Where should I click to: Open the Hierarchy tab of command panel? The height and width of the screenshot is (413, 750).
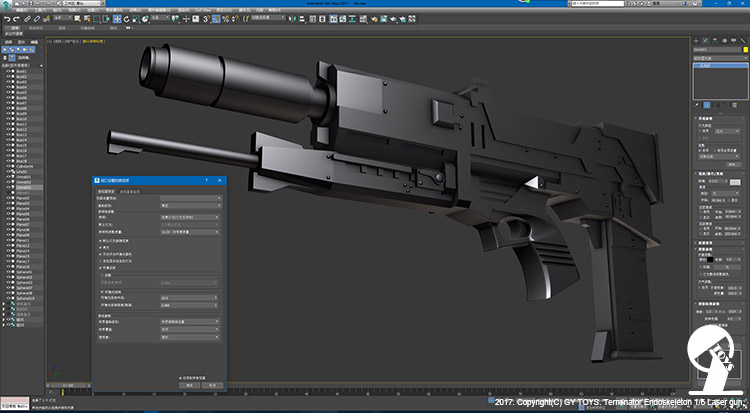(715, 41)
